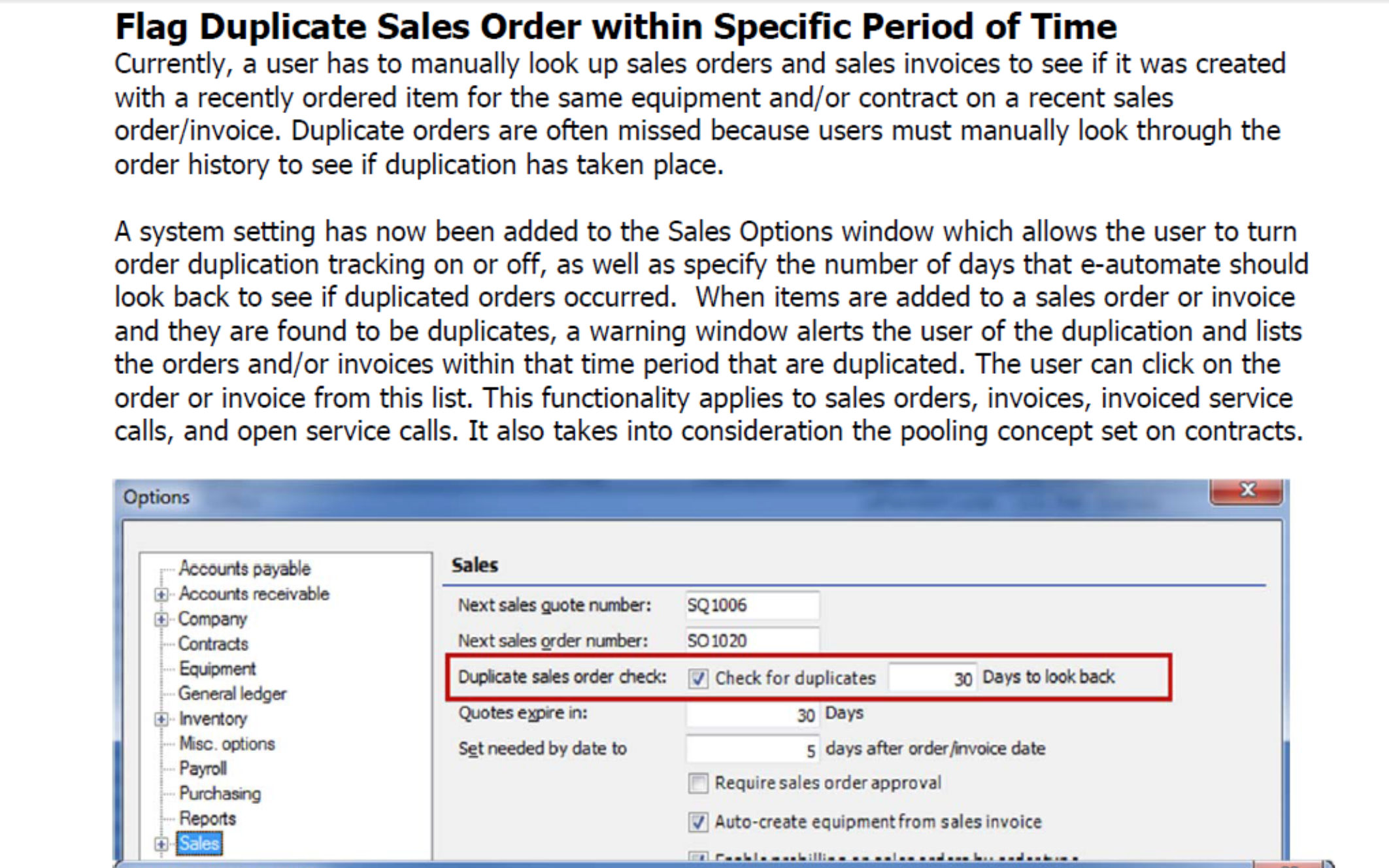
Task: Close the Options dialog with the X
Action: pyautogui.click(x=1247, y=492)
